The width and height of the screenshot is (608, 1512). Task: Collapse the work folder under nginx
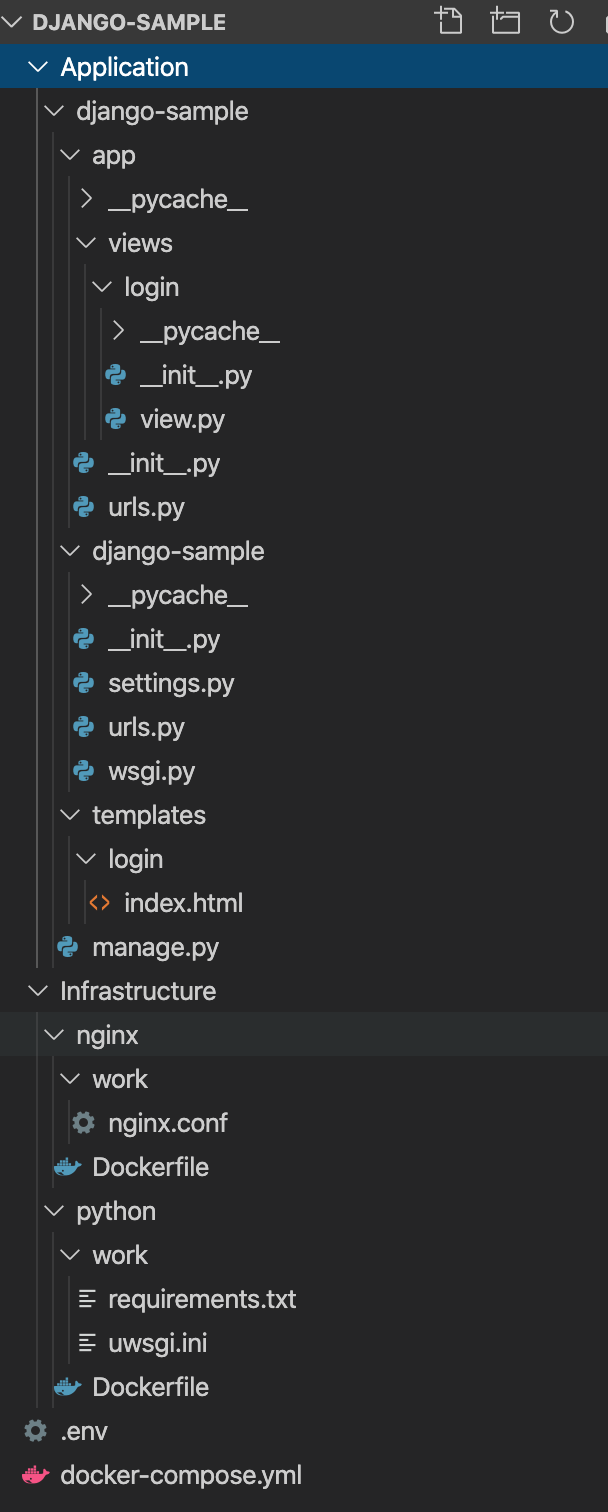[x=70, y=1079]
